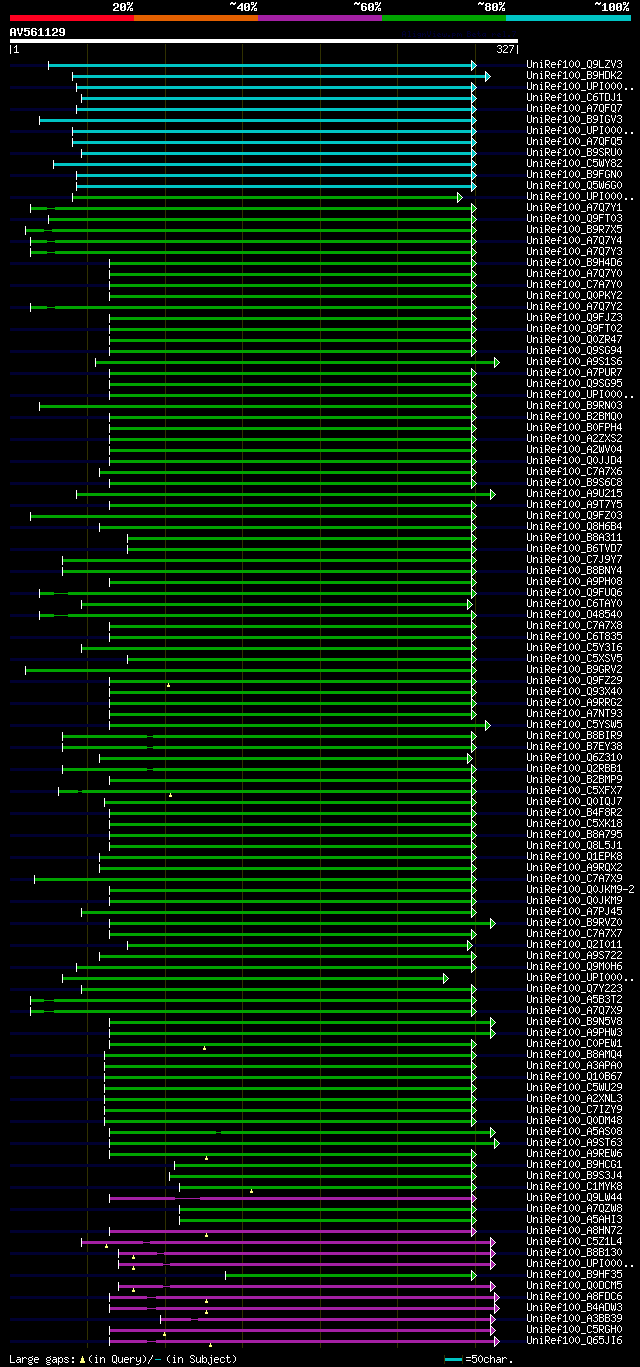The width and height of the screenshot is (640, 1367).
Task: Click the white query sequence ruler bar
Action: click(264, 41)
